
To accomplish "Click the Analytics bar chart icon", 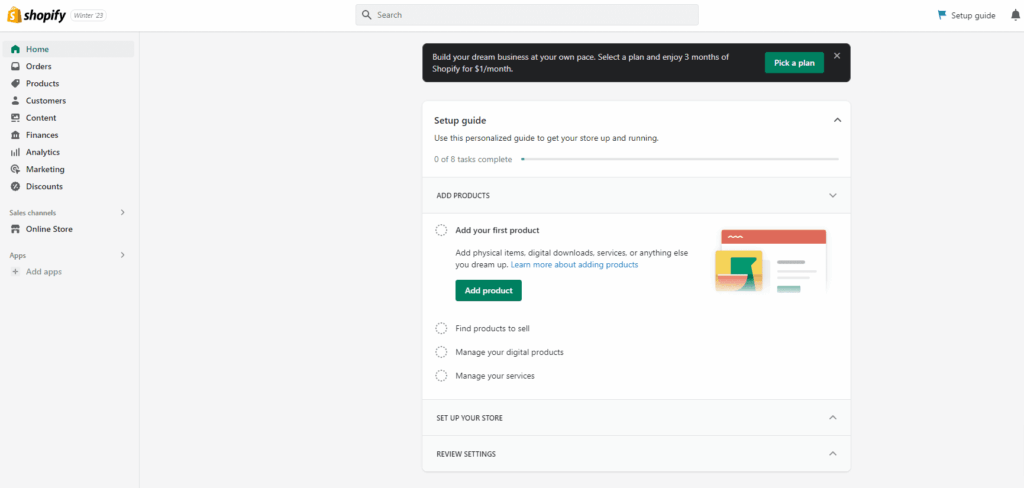I will tap(16, 152).
